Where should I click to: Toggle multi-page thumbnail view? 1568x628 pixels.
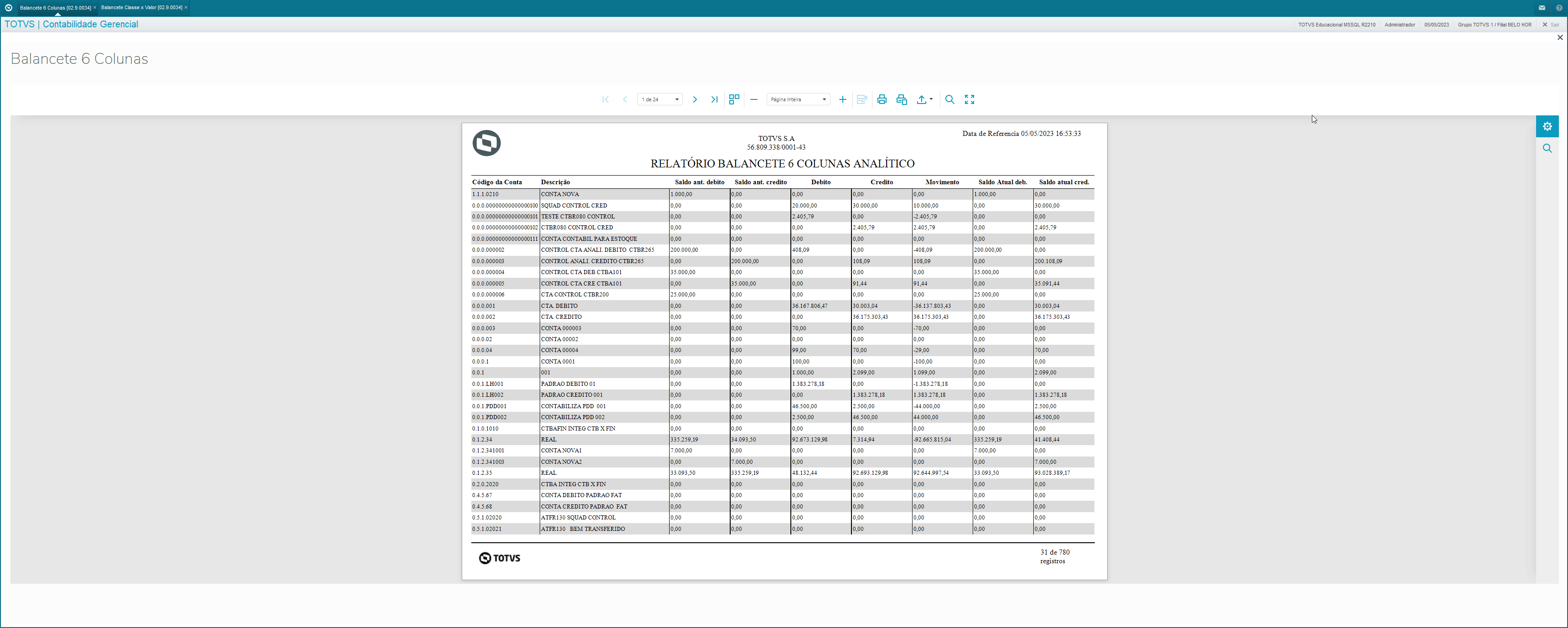pyautogui.click(x=734, y=99)
